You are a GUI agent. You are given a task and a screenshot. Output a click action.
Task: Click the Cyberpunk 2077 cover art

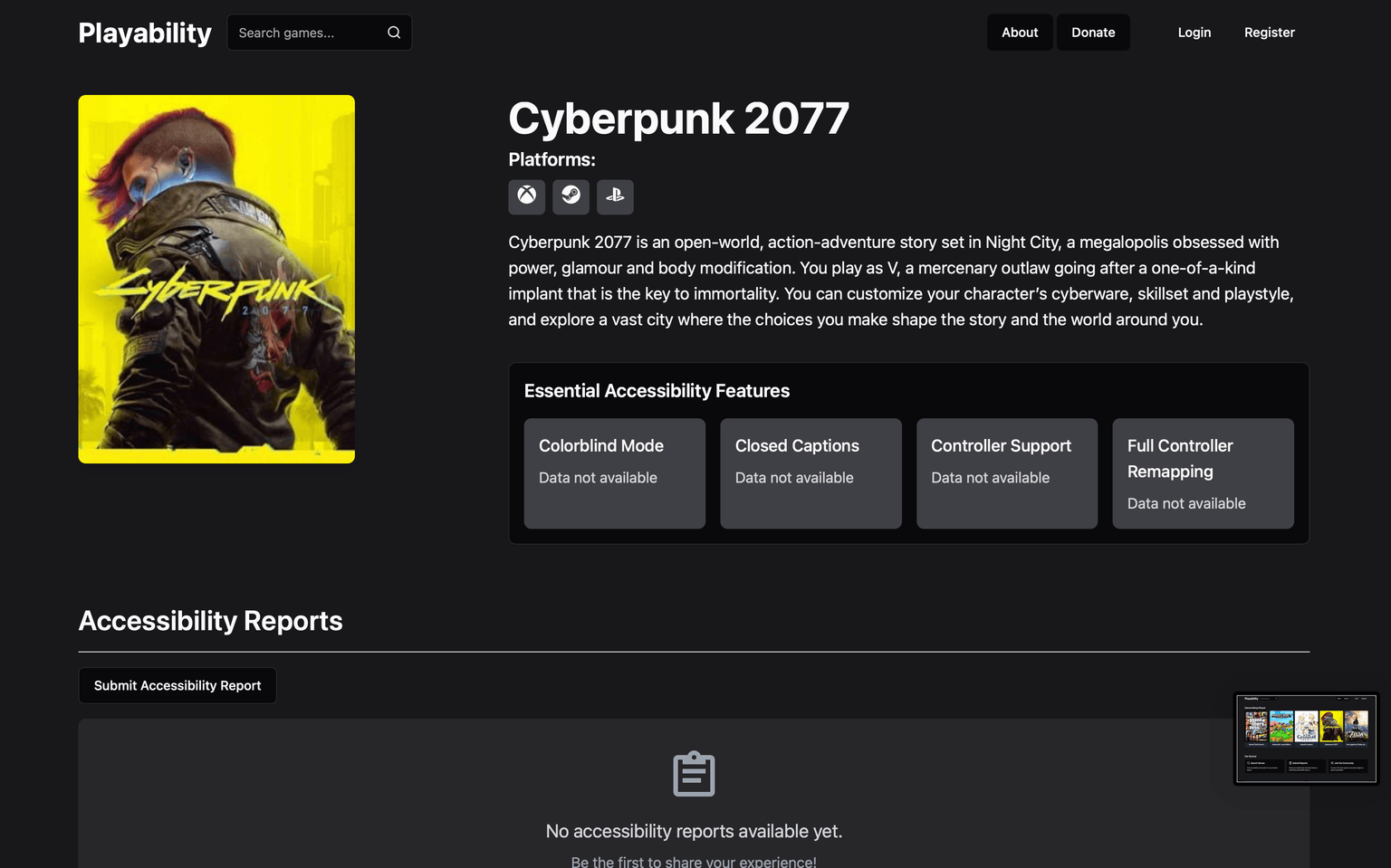[216, 279]
